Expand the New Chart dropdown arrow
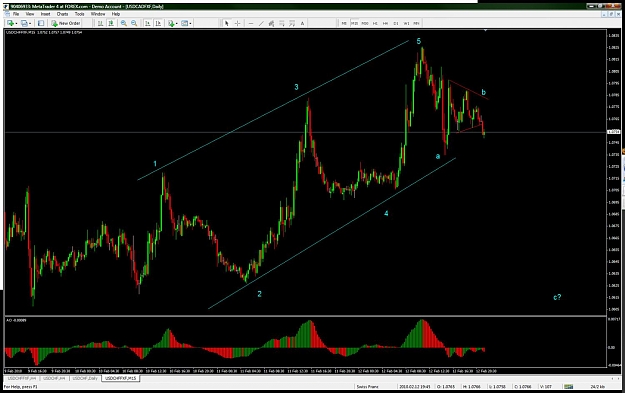This screenshot has width=625, height=393. 16,24
